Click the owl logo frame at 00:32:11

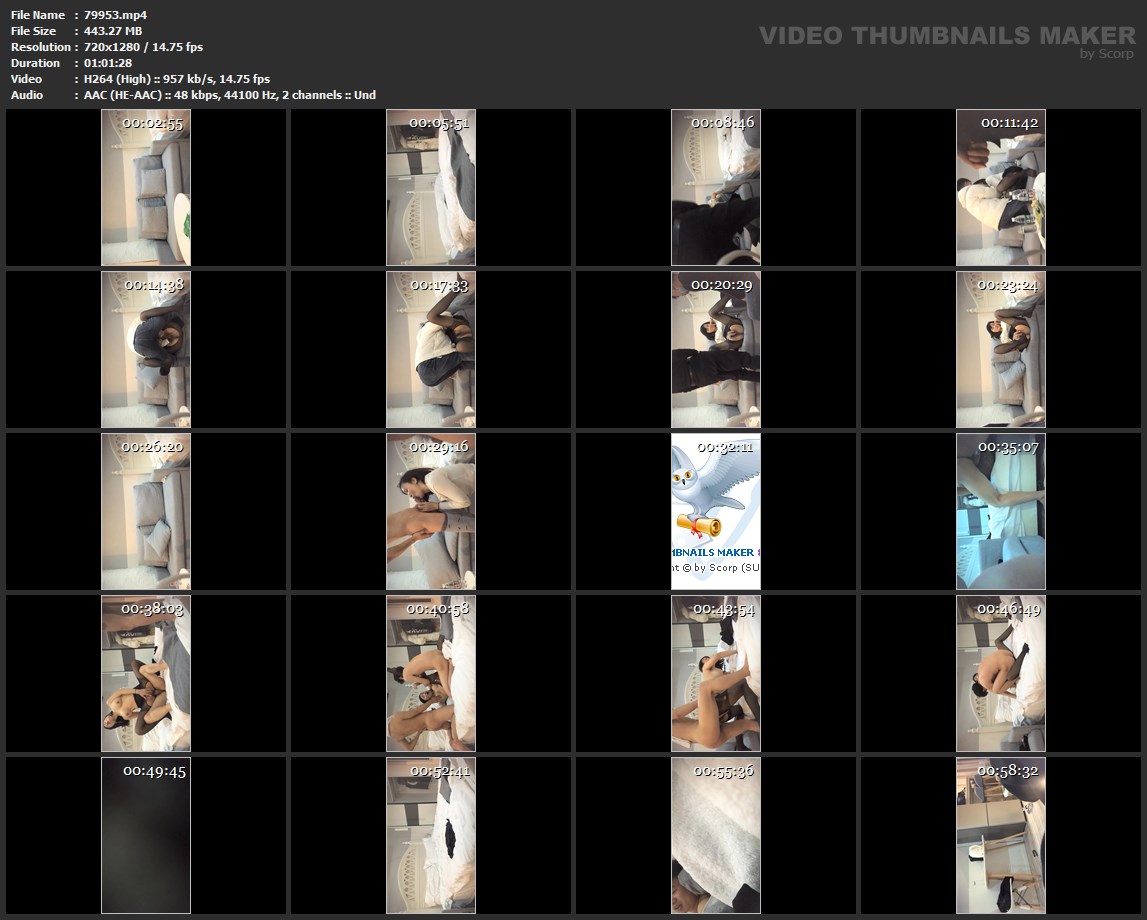click(x=716, y=511)
